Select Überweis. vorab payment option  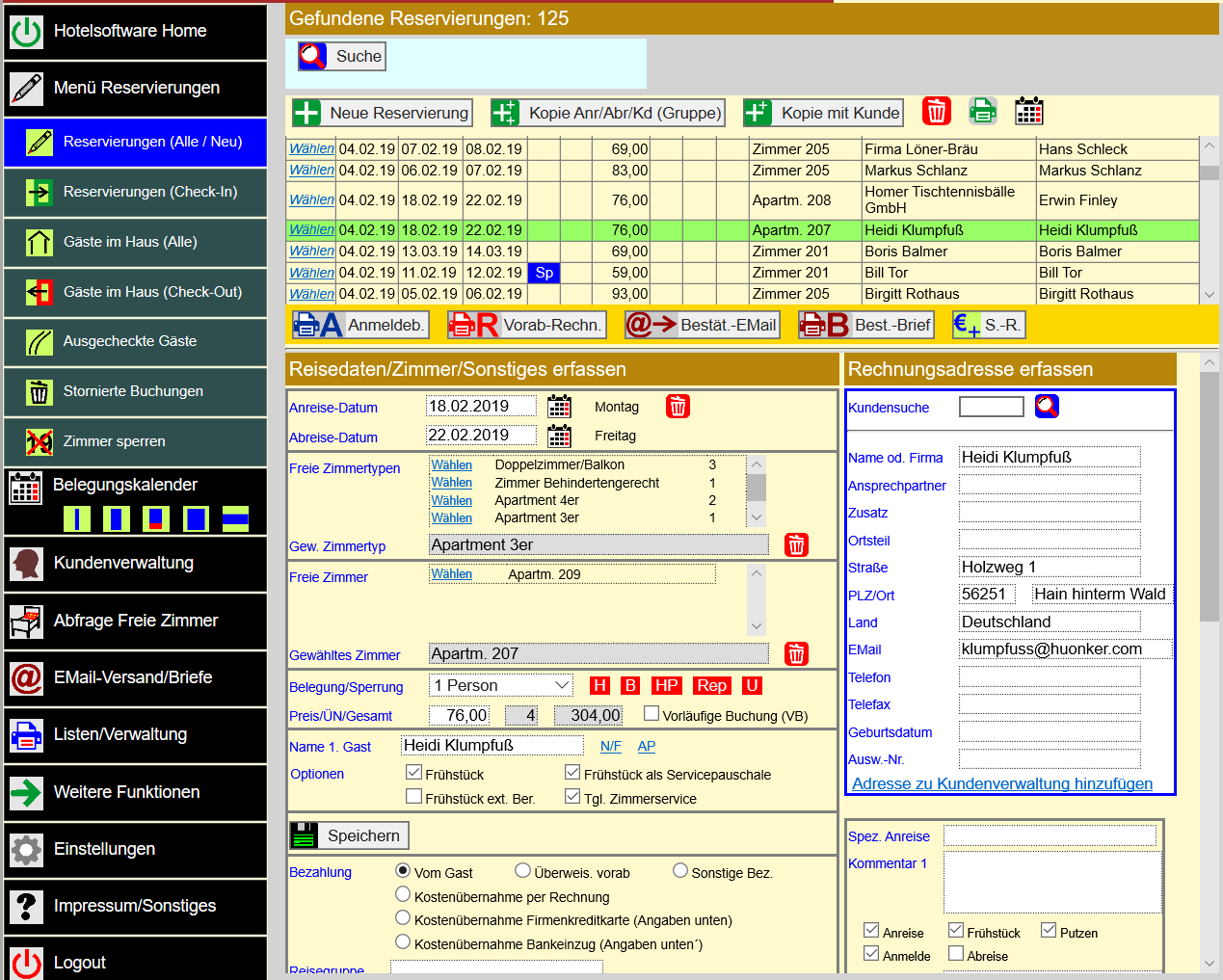pyautogui.click(x=521, y=870)
